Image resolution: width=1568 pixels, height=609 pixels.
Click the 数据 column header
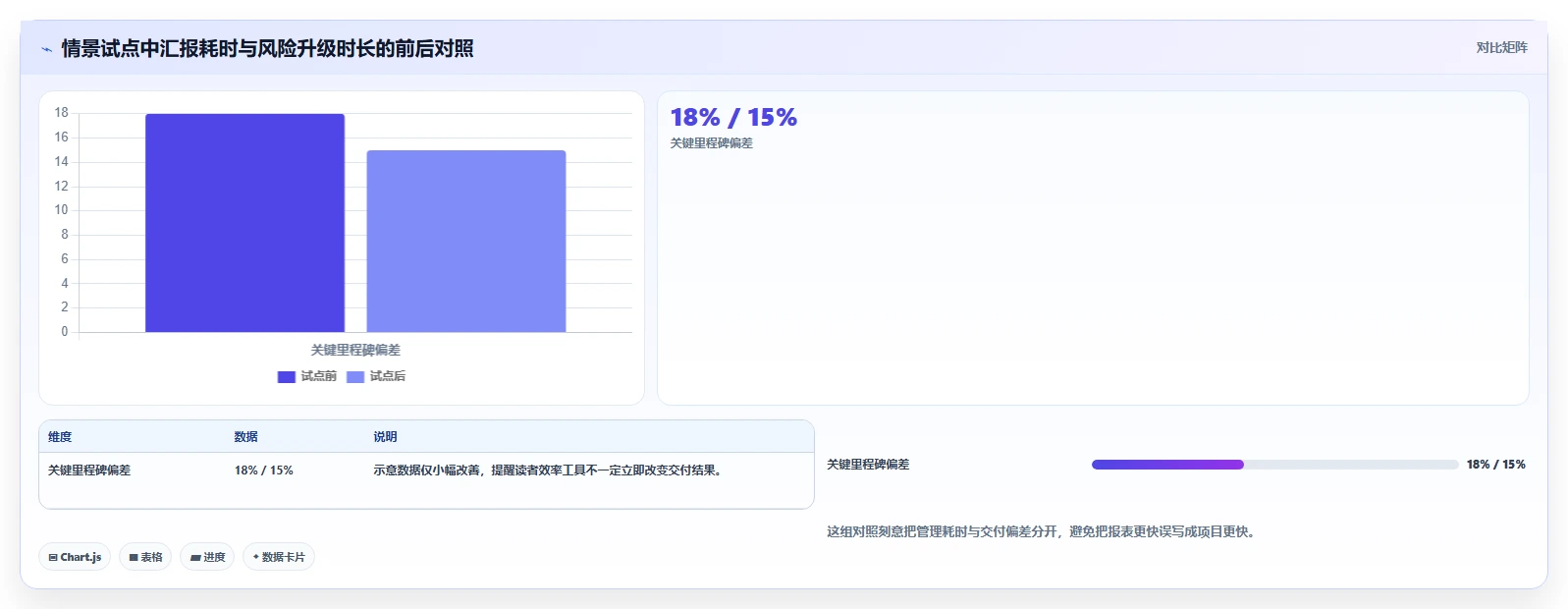coord(245,437)
